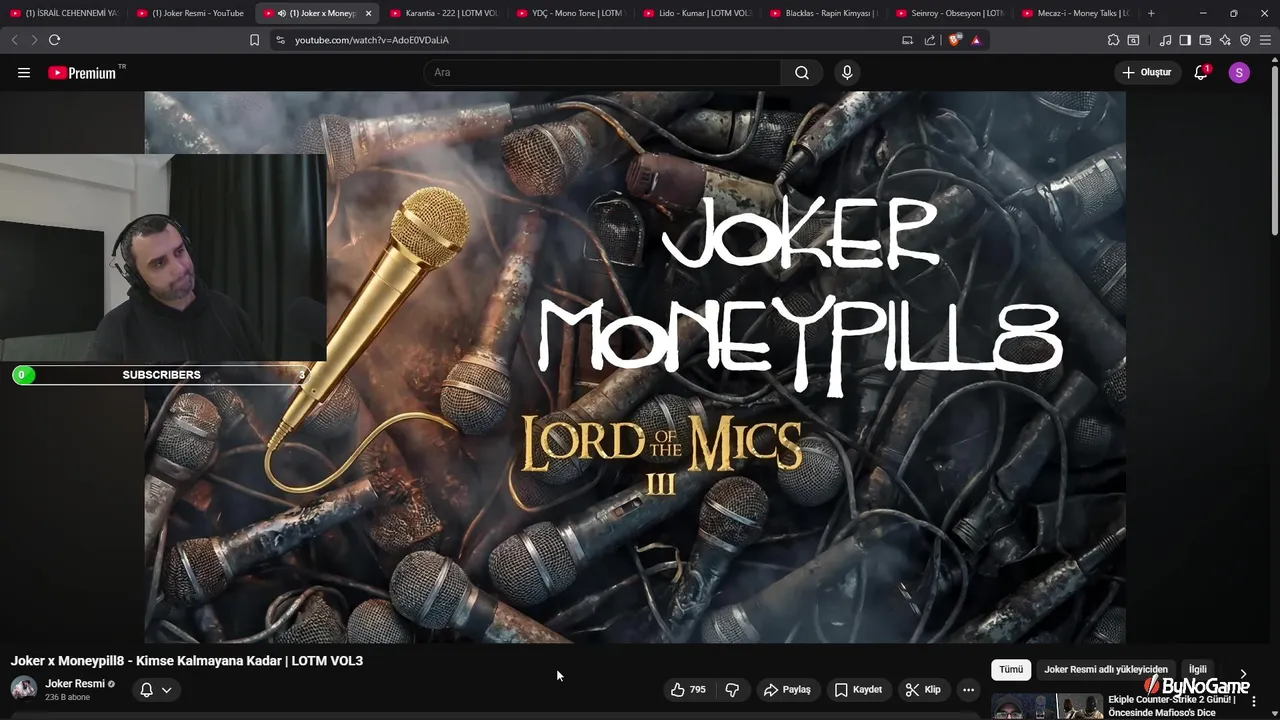1280x720 pixels.
Task: Focus the Ara search field
Action: point(603,72)
